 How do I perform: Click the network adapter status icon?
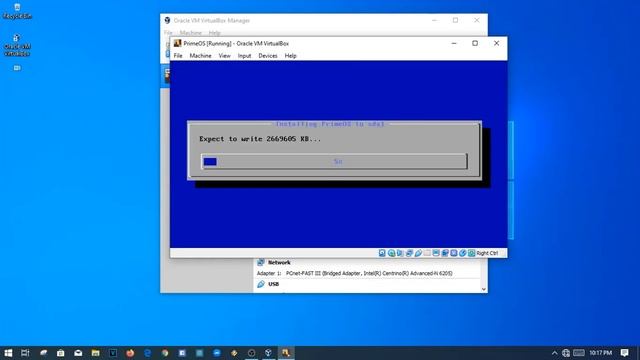[409, 253]
